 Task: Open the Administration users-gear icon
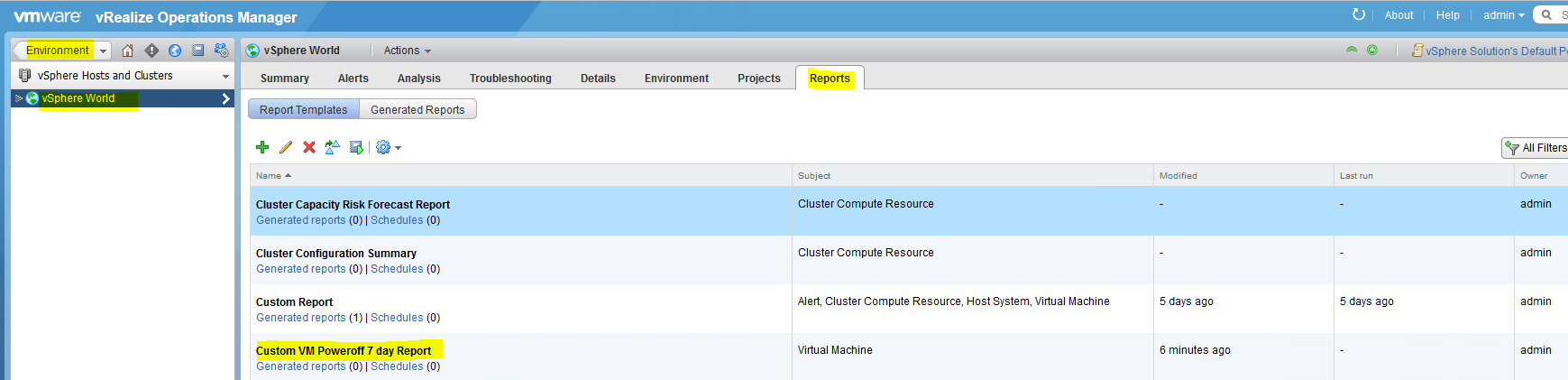pos(222,51)
